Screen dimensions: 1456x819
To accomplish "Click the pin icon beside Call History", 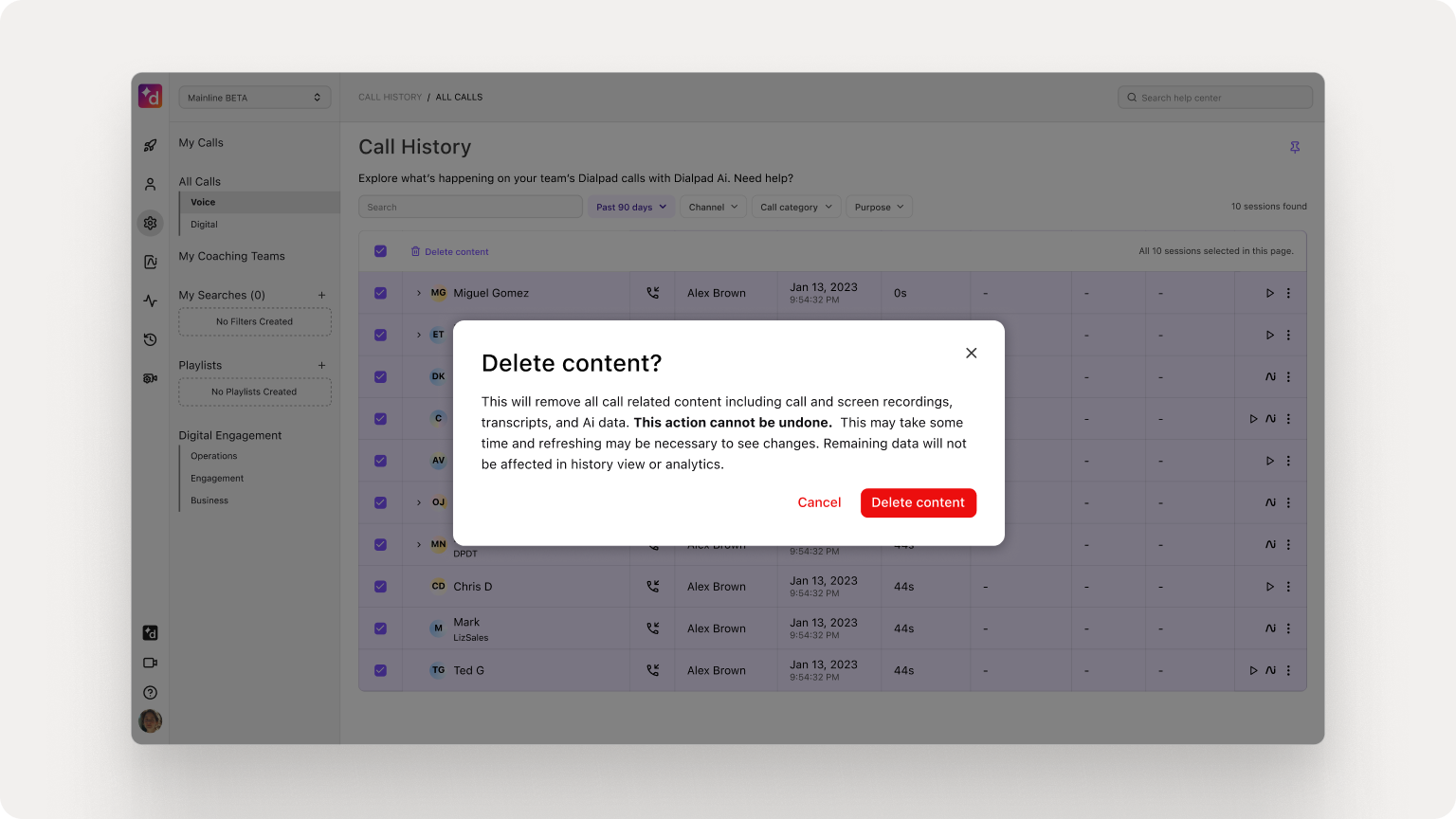I will click(1295, 147).
